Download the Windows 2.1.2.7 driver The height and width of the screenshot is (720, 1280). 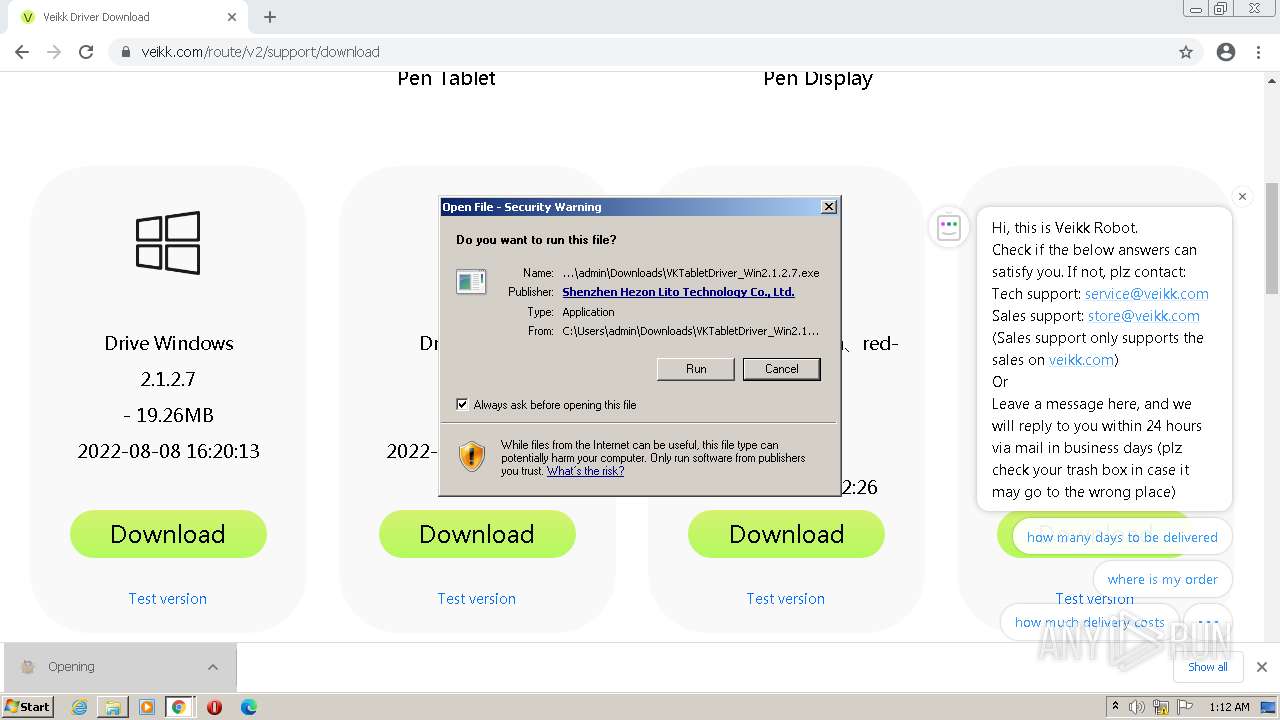tap(168, 534)
